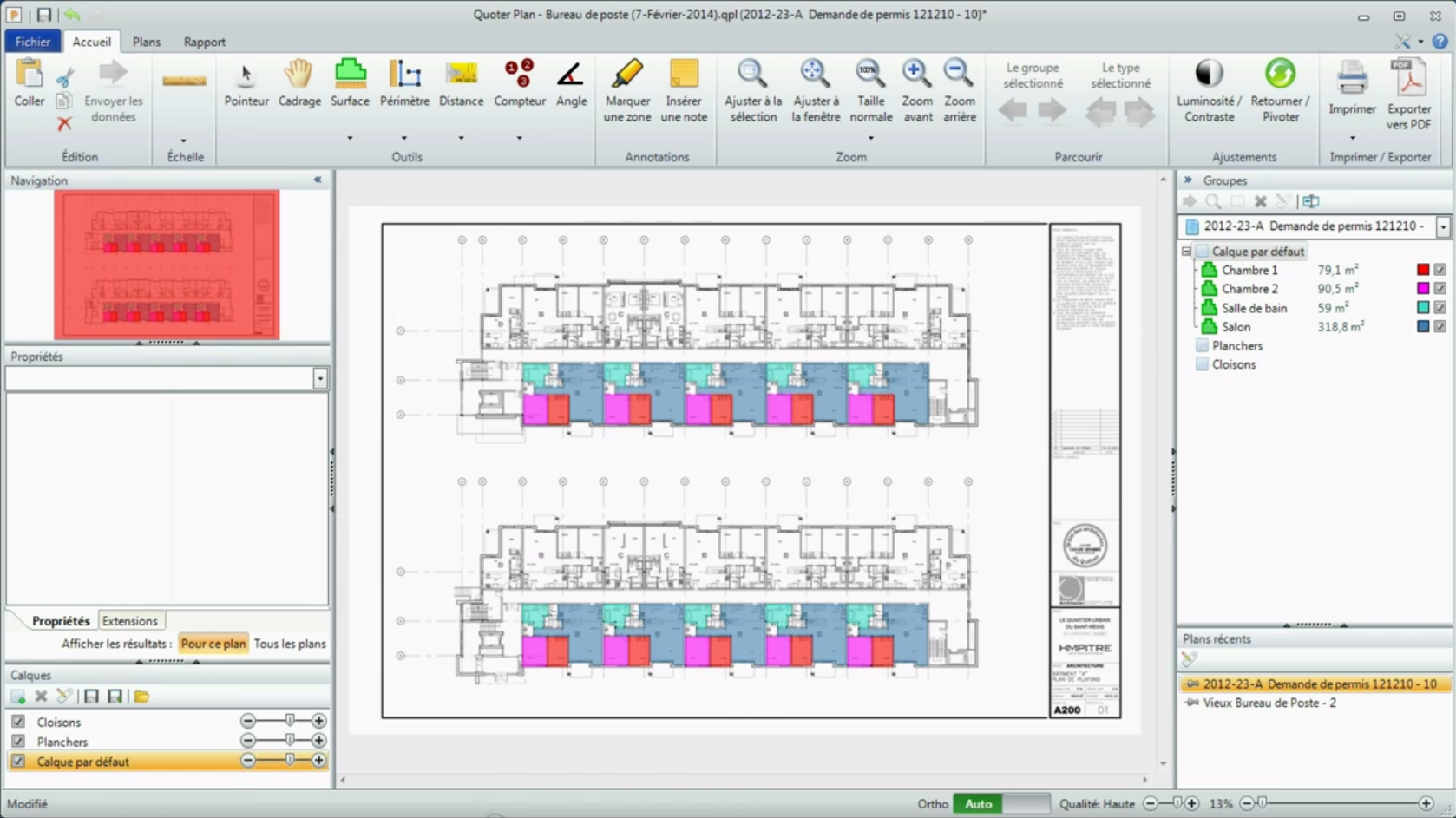Open recent plan Vieux Bureau de Poste - 2
Screen dimensions: 1456x818
pyautogui.click(x=1269, y=703)
